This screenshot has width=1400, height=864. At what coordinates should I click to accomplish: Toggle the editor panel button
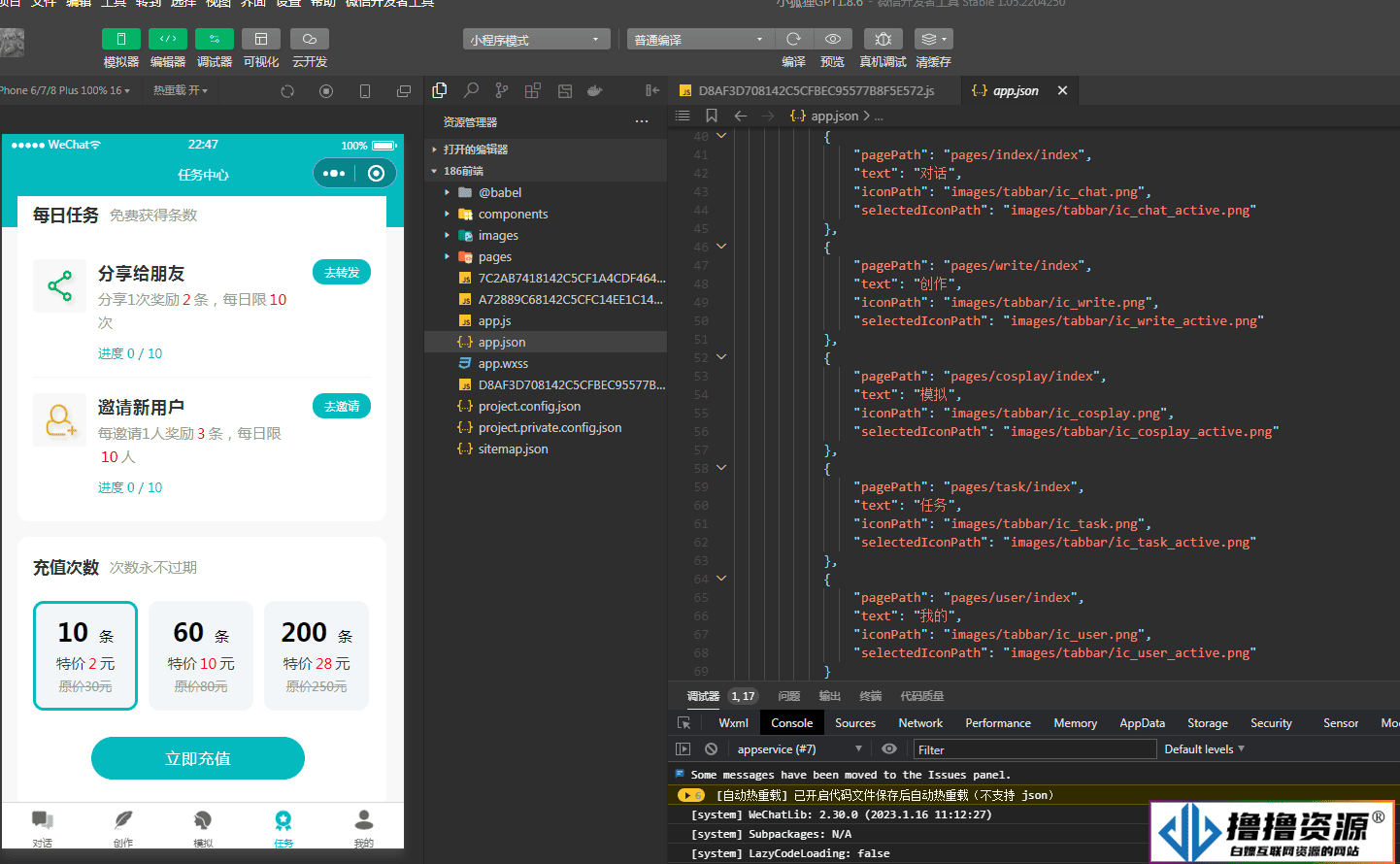167,39
